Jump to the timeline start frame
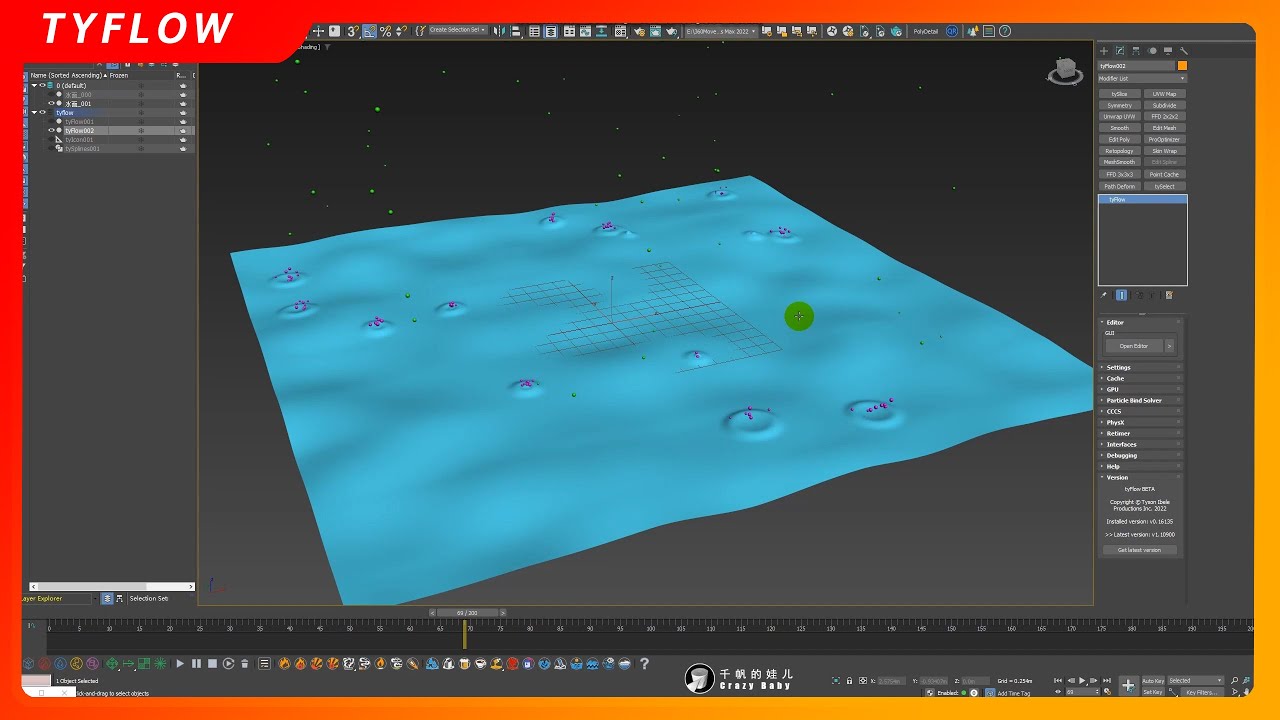Screen dimensions: 1280x720 click(1057, 681)
